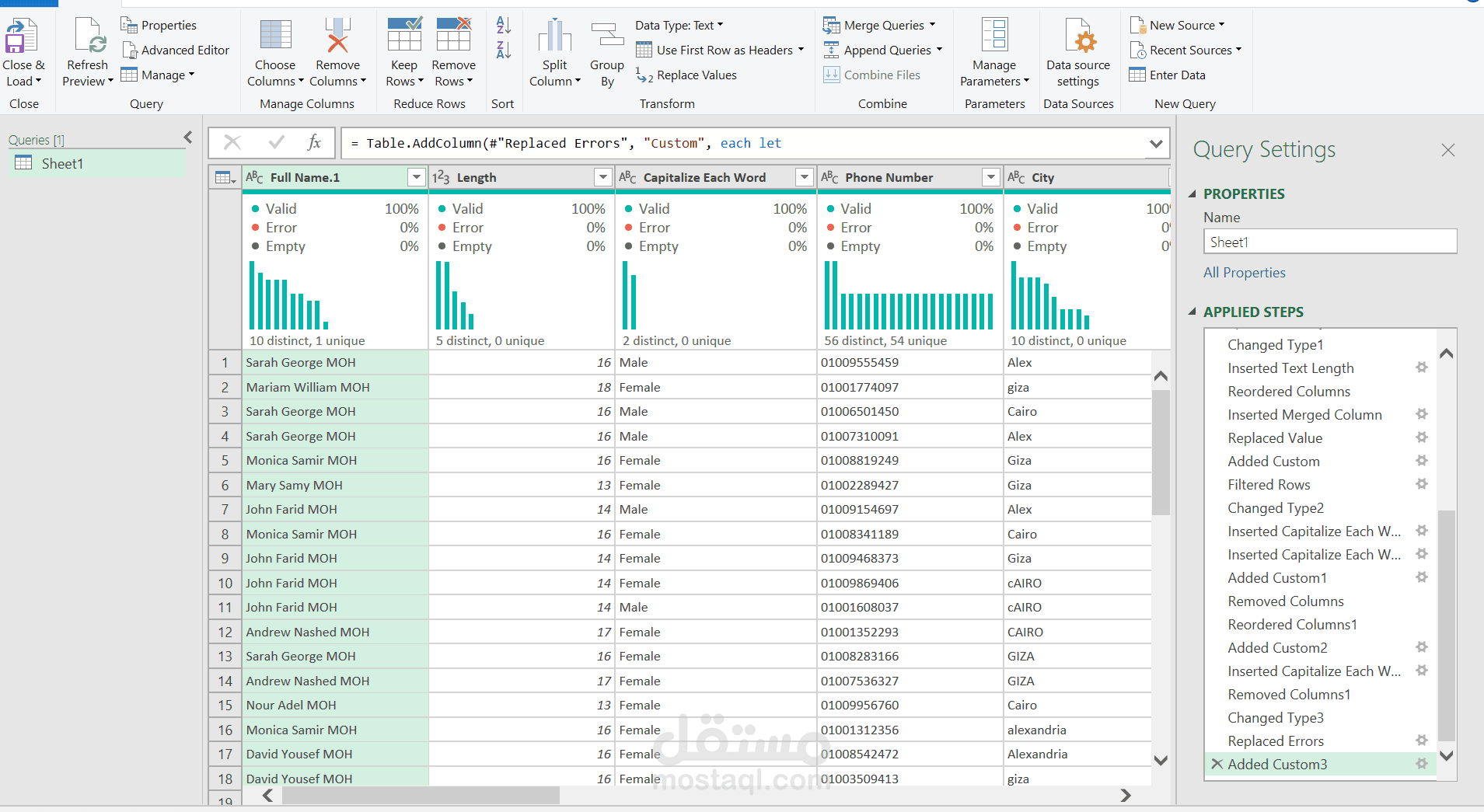This screenshot has width=1484, height=812.
Task: Click Use First Row as Headers
Action: point(720,50)
